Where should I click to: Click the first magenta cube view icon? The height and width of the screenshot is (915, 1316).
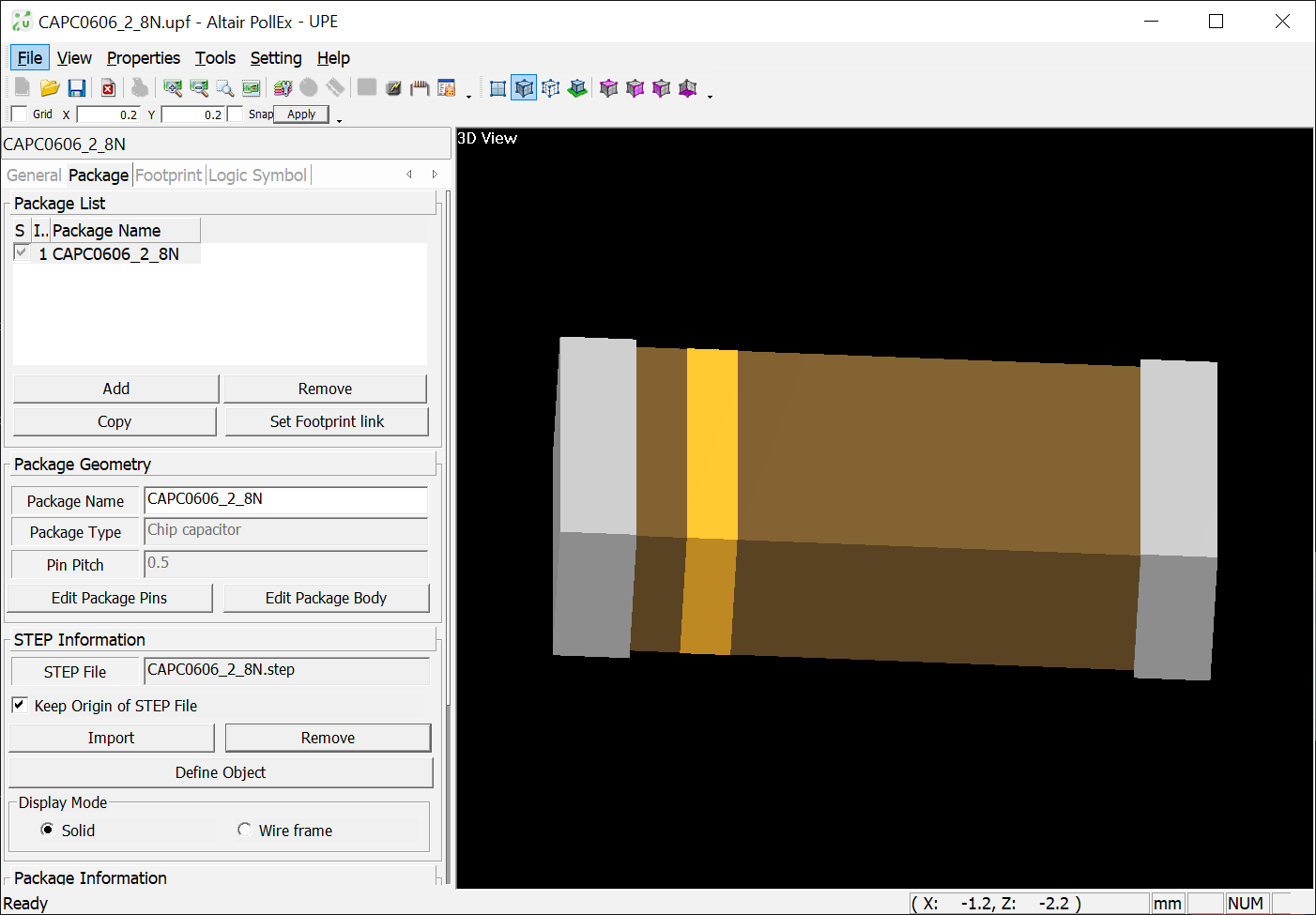(x=609, y=87)
